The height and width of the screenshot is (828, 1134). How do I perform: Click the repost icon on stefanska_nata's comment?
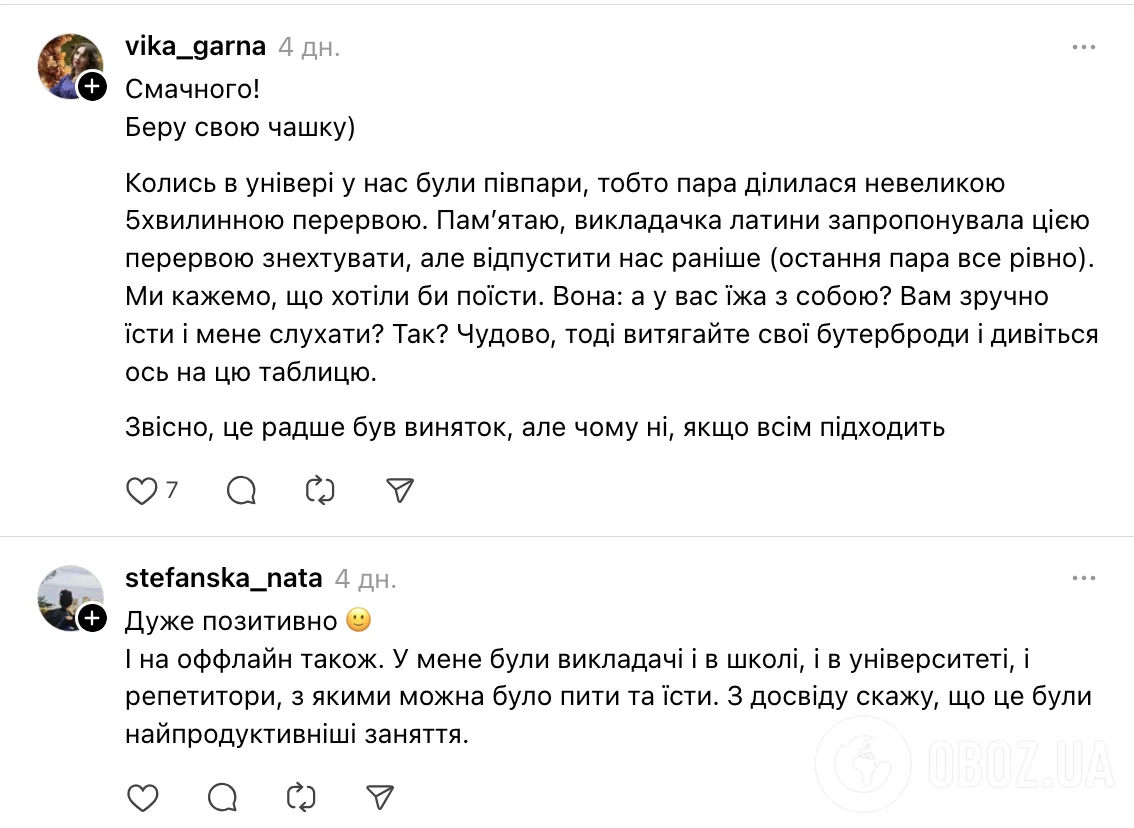tap(300, 798)
